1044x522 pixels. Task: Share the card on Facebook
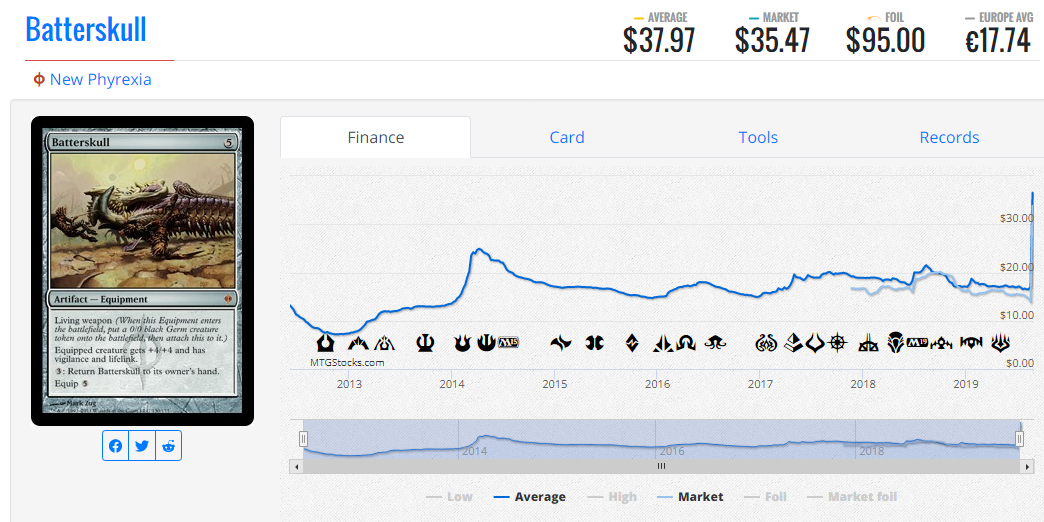pos(116,445)
